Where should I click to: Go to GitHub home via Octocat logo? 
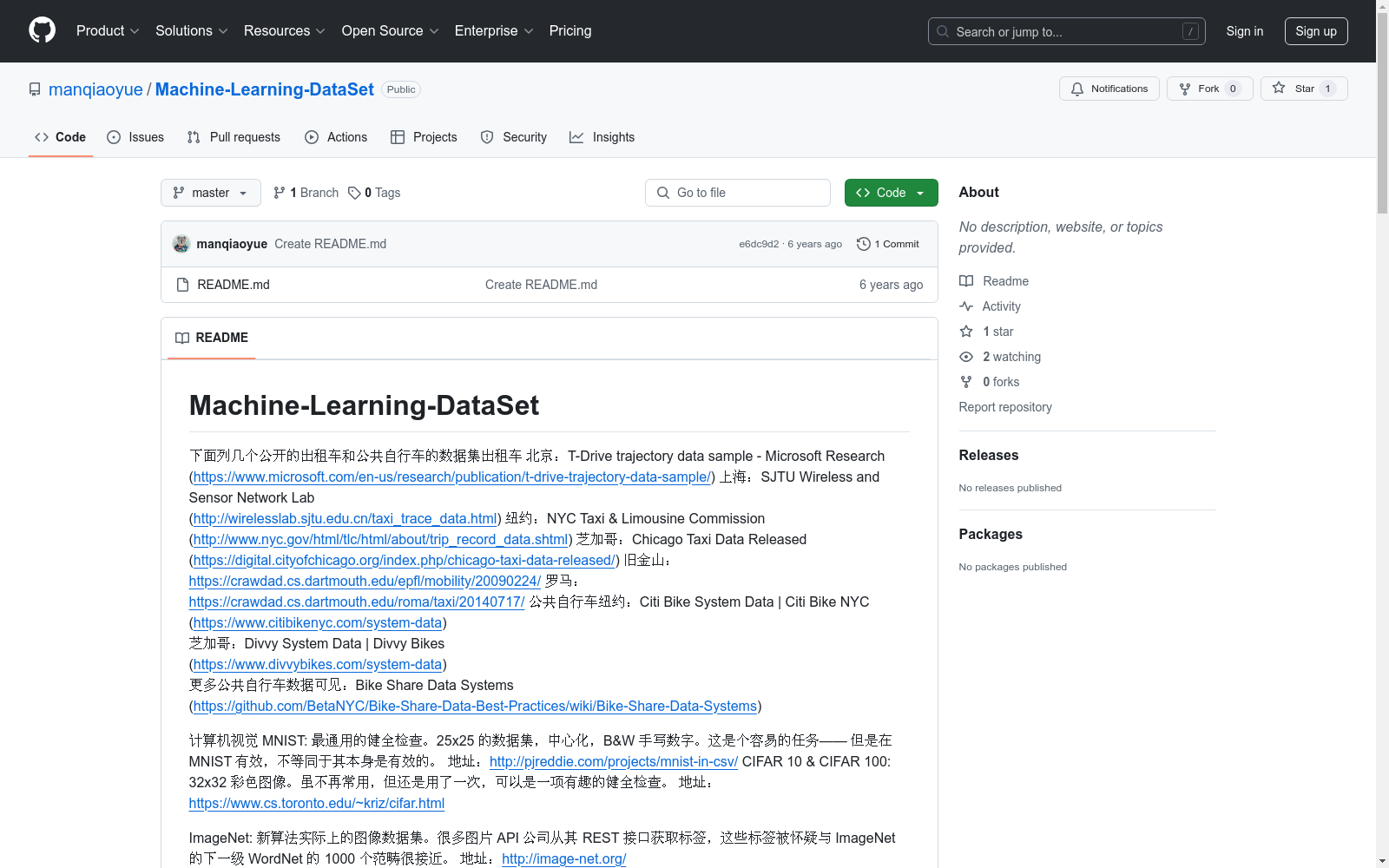[x=42, y=30]
